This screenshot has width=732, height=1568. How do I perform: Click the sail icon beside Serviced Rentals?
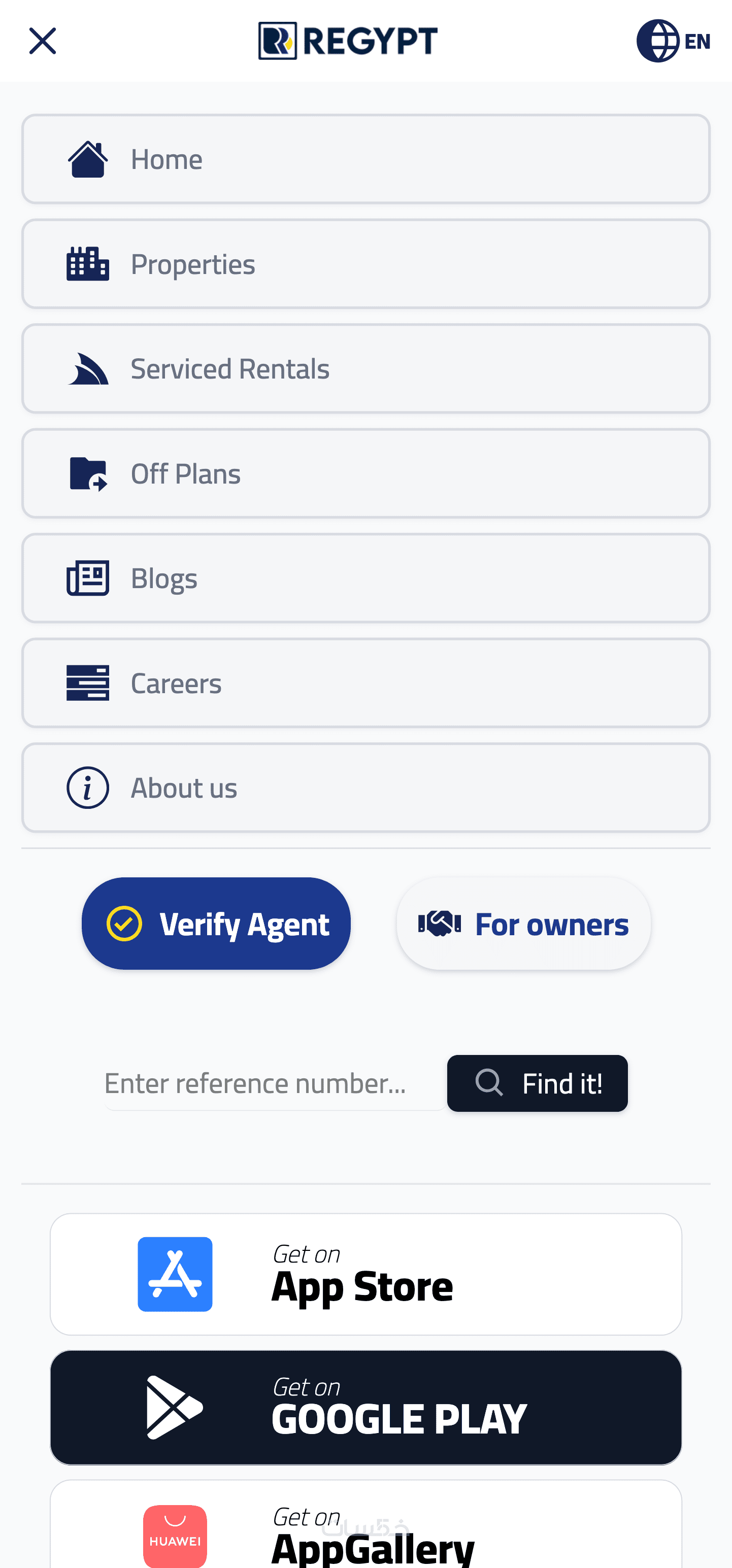coord(88,369)
